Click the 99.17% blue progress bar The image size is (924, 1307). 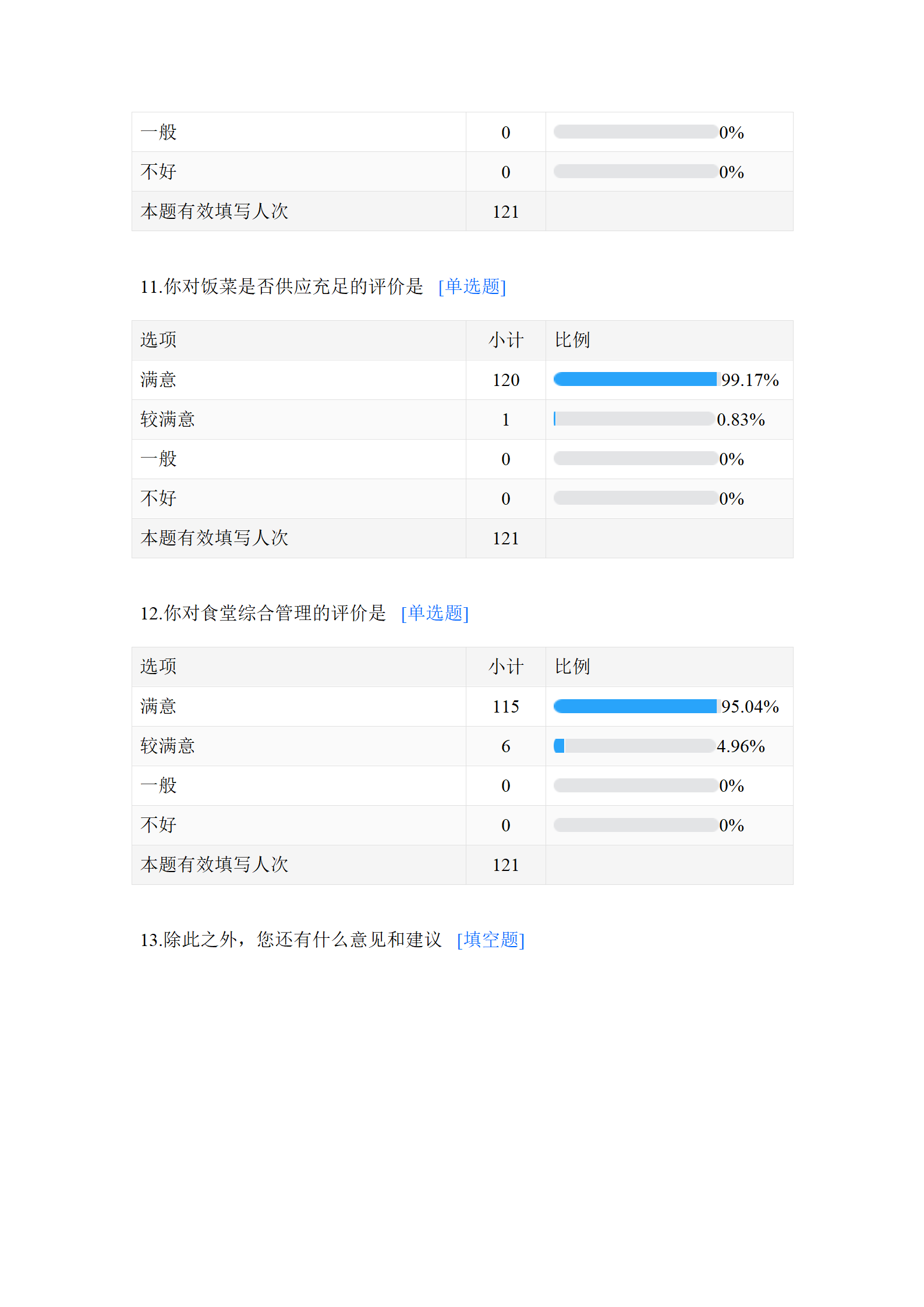pos(635,380)
